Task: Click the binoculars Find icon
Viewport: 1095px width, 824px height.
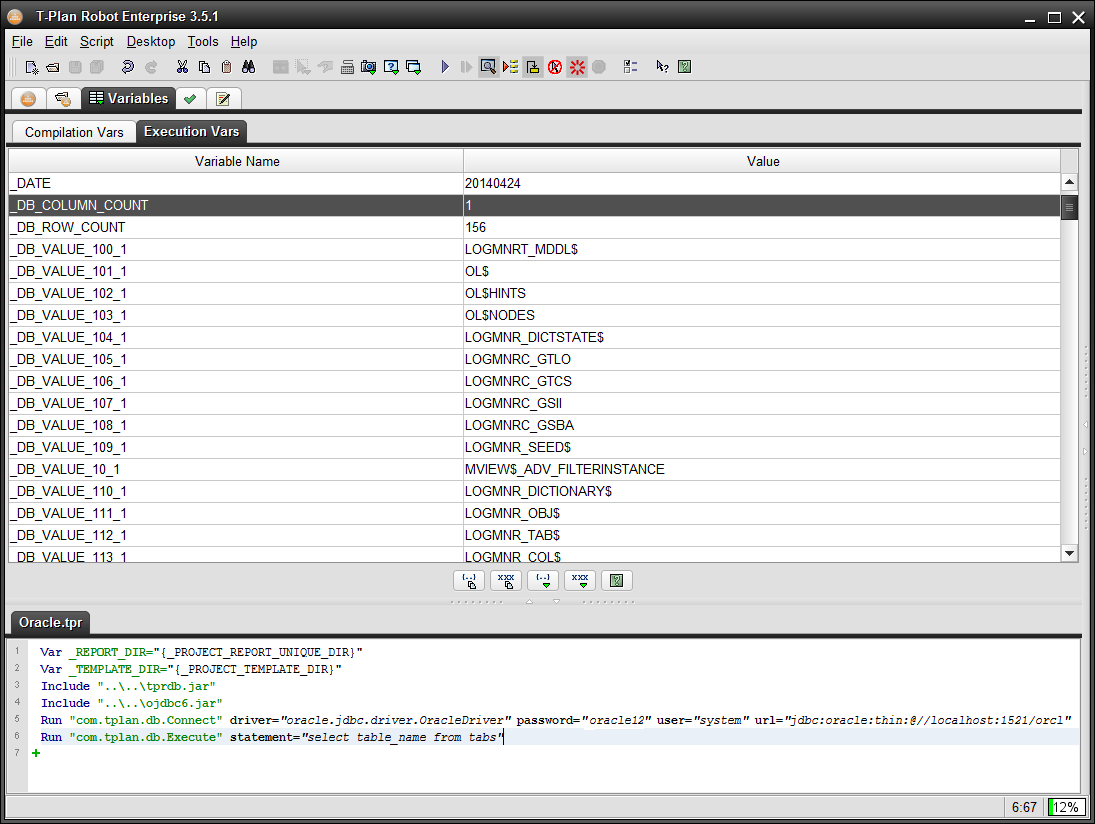Action: [x=249, y=67]
